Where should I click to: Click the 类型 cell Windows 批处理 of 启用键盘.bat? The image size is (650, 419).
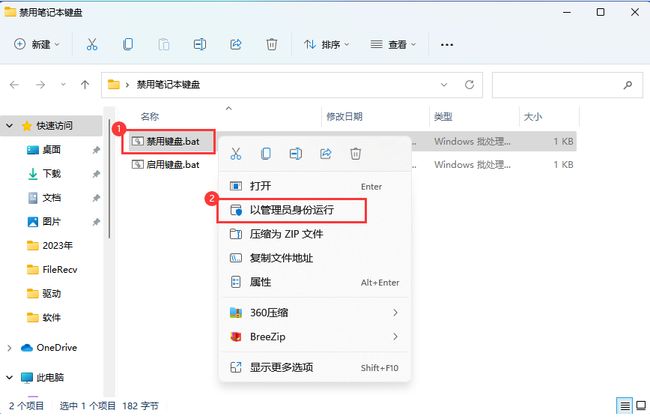pos(472,165)
